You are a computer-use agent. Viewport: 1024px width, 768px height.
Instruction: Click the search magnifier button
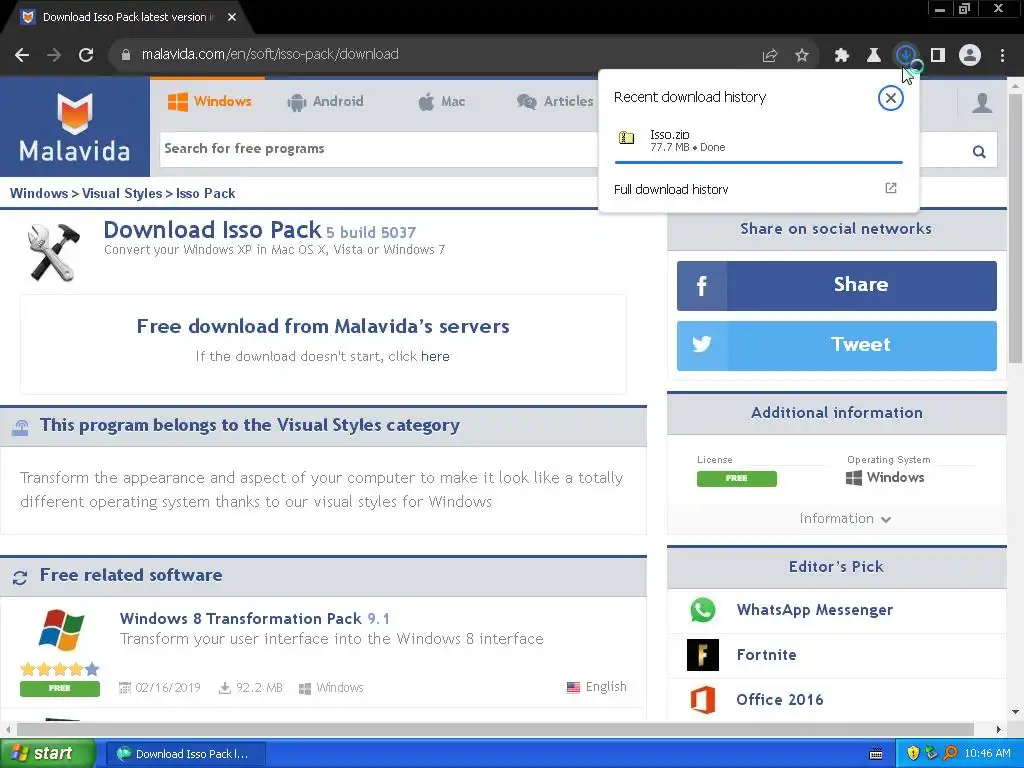(x=978, y=152)
